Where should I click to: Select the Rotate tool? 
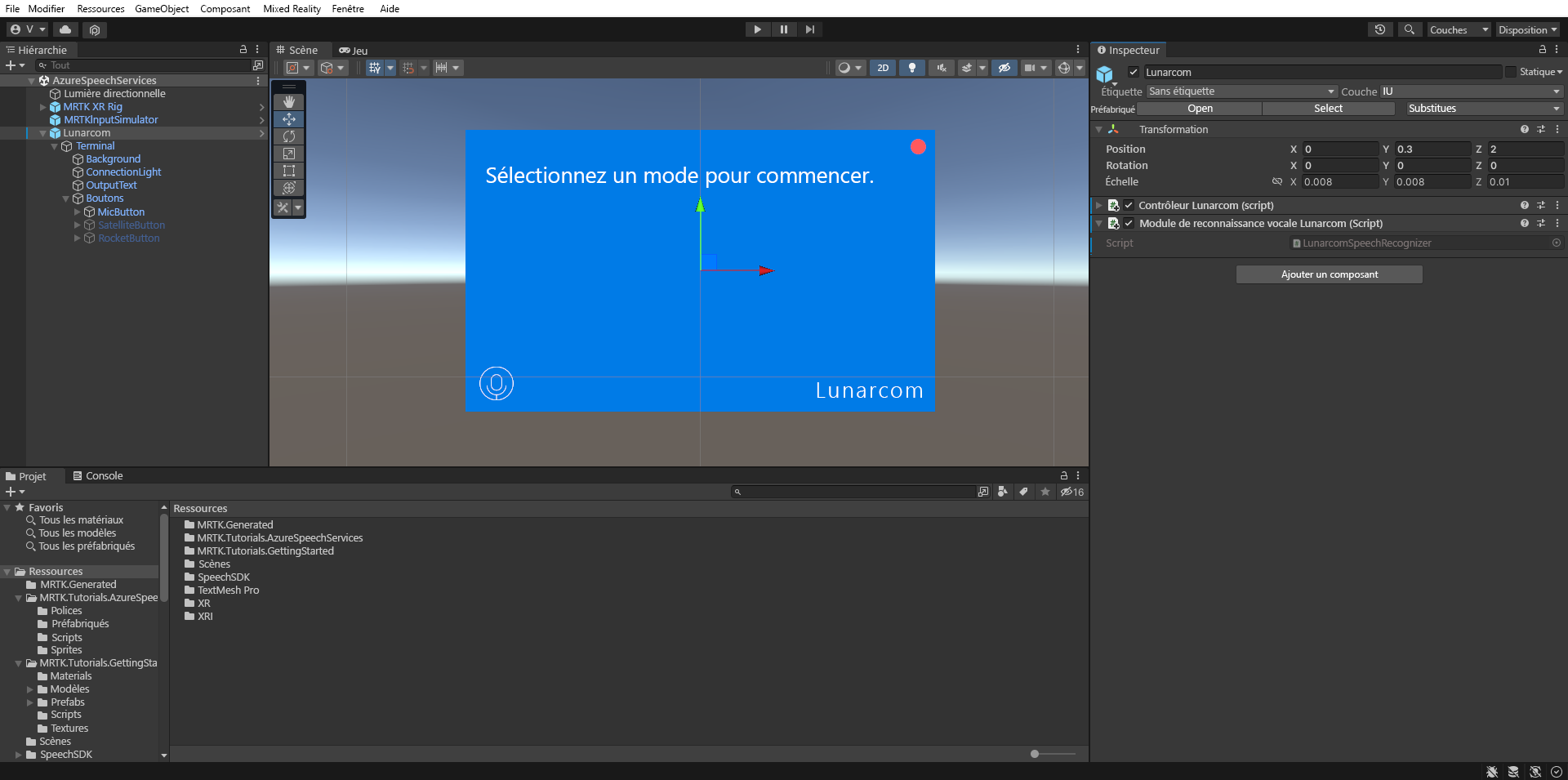tap(289, 136)
